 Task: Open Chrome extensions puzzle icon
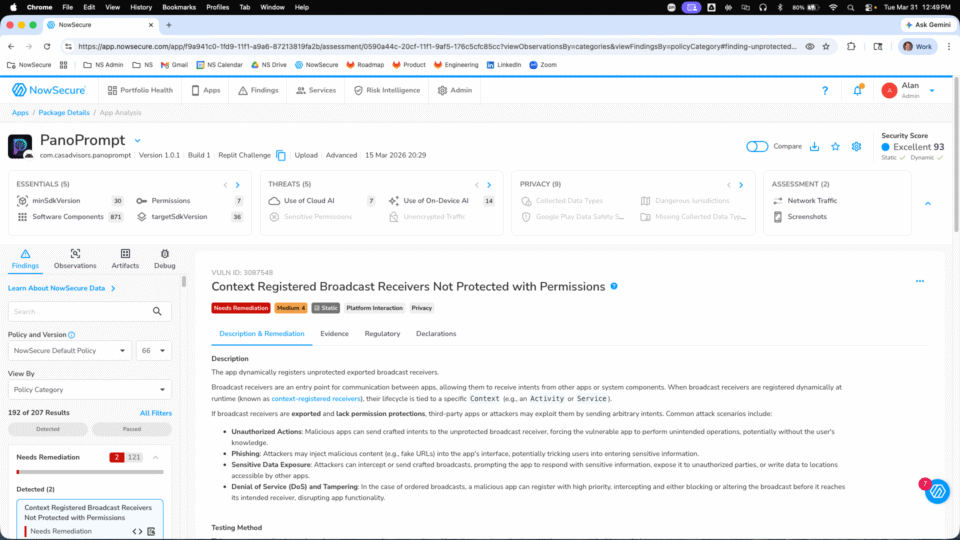(851, 47)
